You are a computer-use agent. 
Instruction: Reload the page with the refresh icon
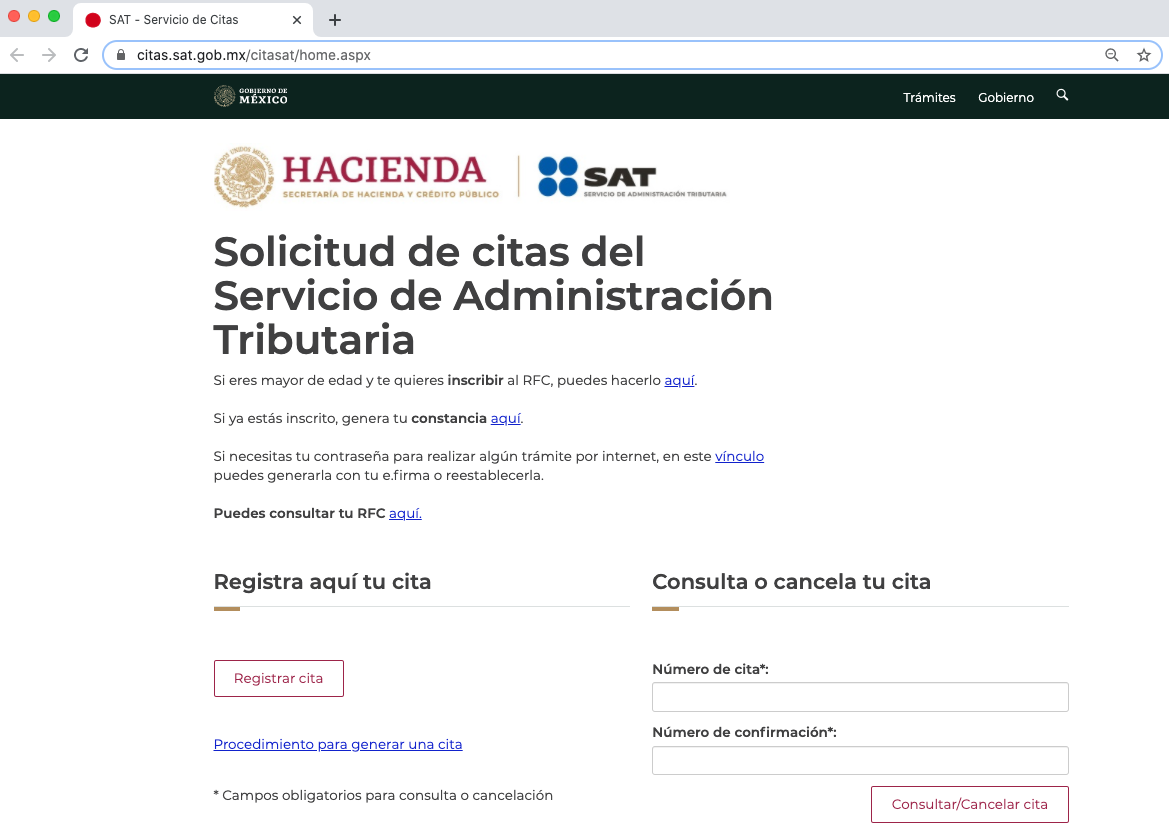click(x=81, y=55)
